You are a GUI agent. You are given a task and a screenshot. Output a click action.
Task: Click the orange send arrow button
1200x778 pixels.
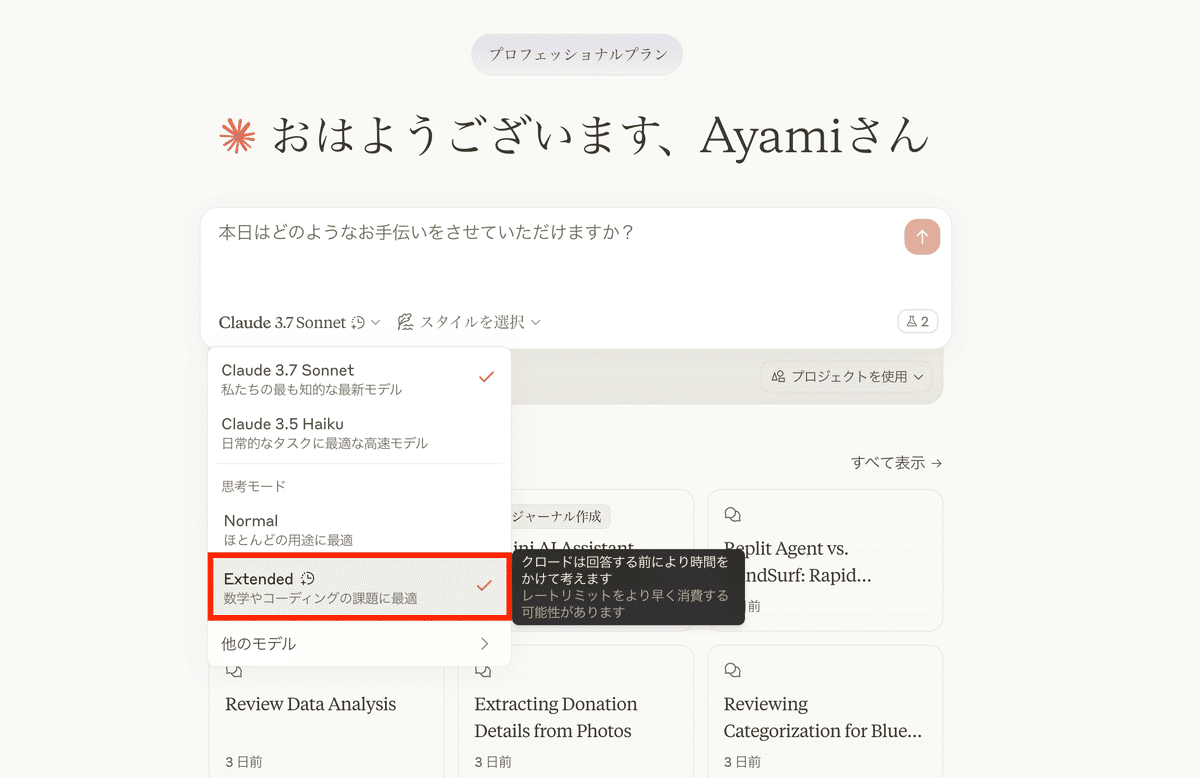(922, 237)
